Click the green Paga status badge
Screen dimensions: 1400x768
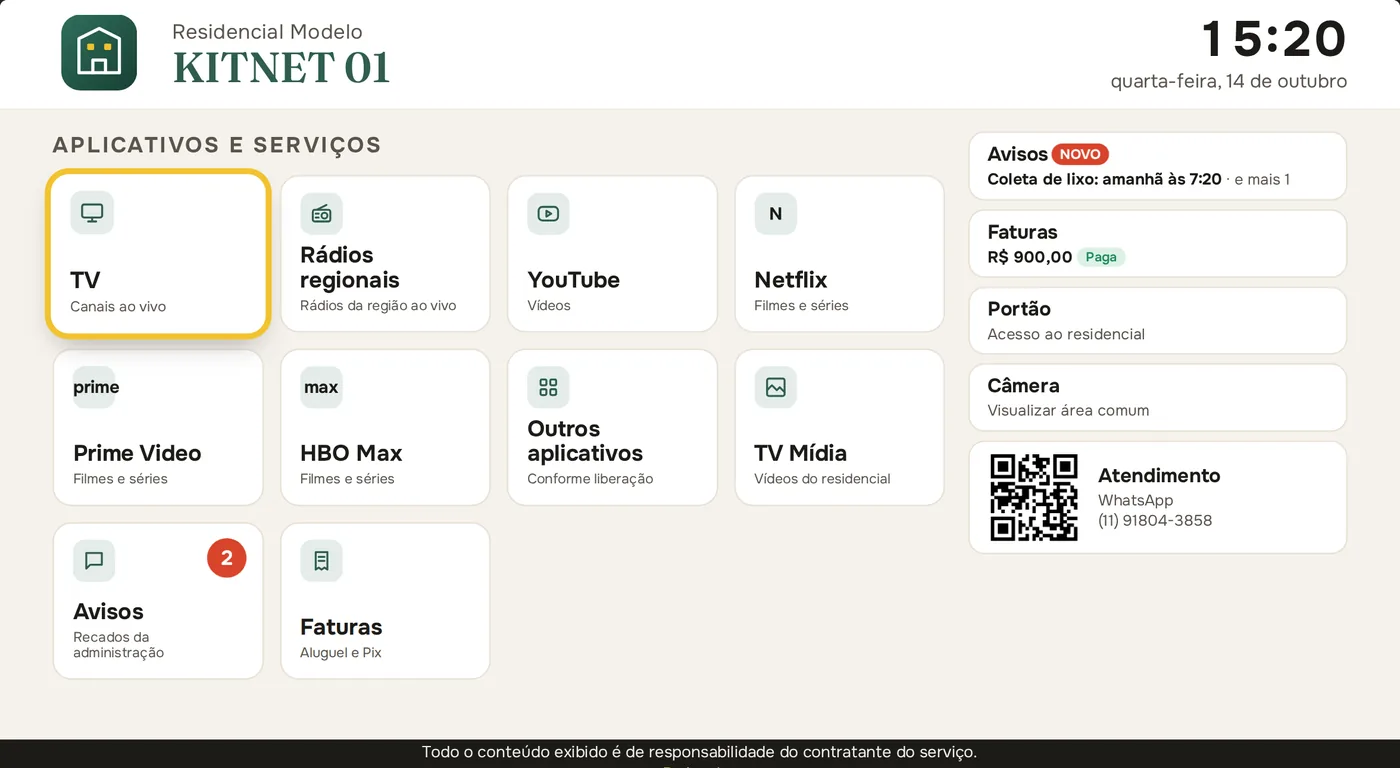1101,257
